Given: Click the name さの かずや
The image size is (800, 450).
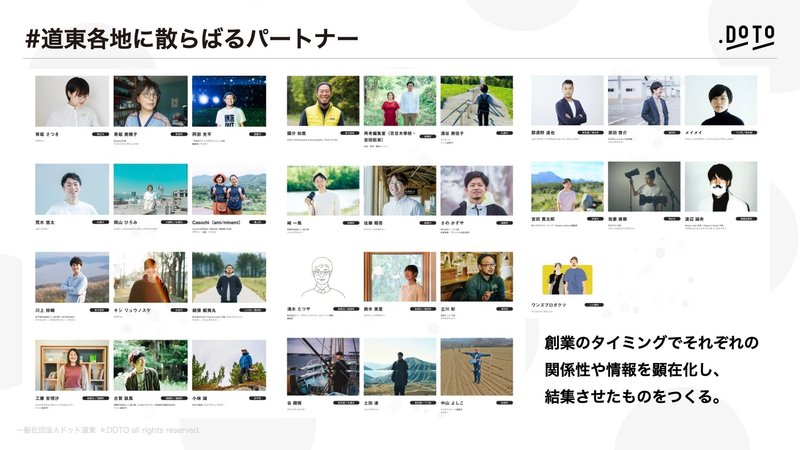Looking at the screenshot, I should 452,223.
